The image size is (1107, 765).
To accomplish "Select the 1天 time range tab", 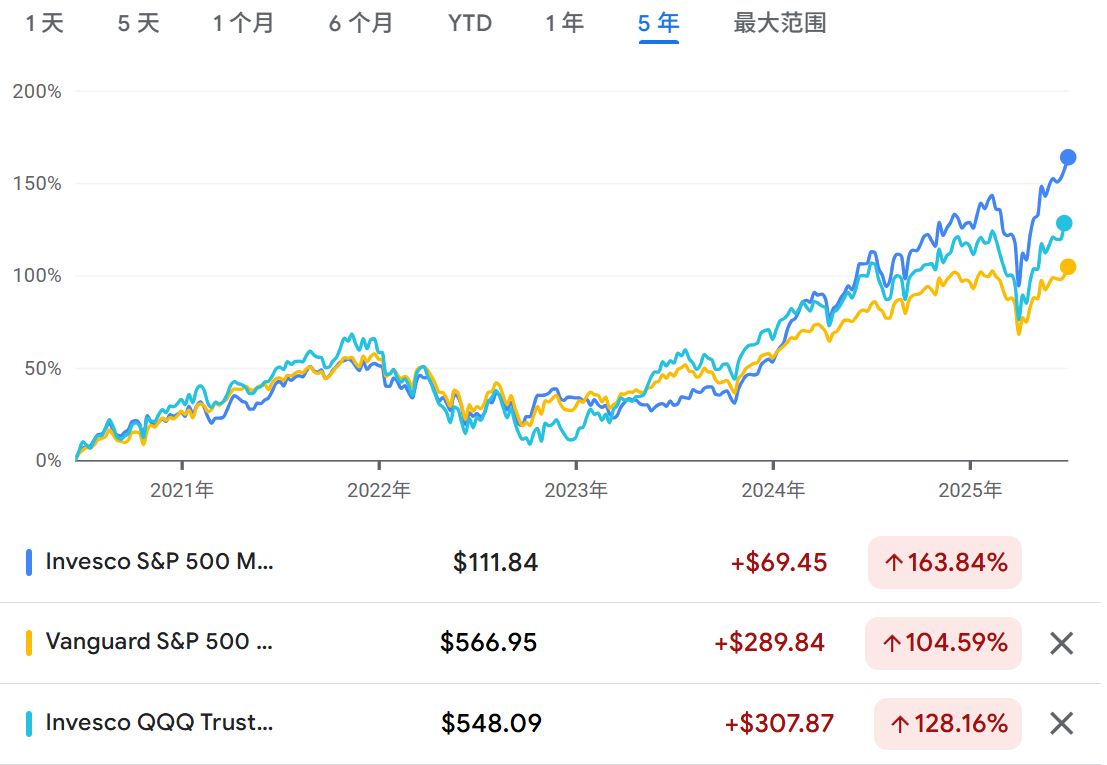I will [x=44, y=23].
